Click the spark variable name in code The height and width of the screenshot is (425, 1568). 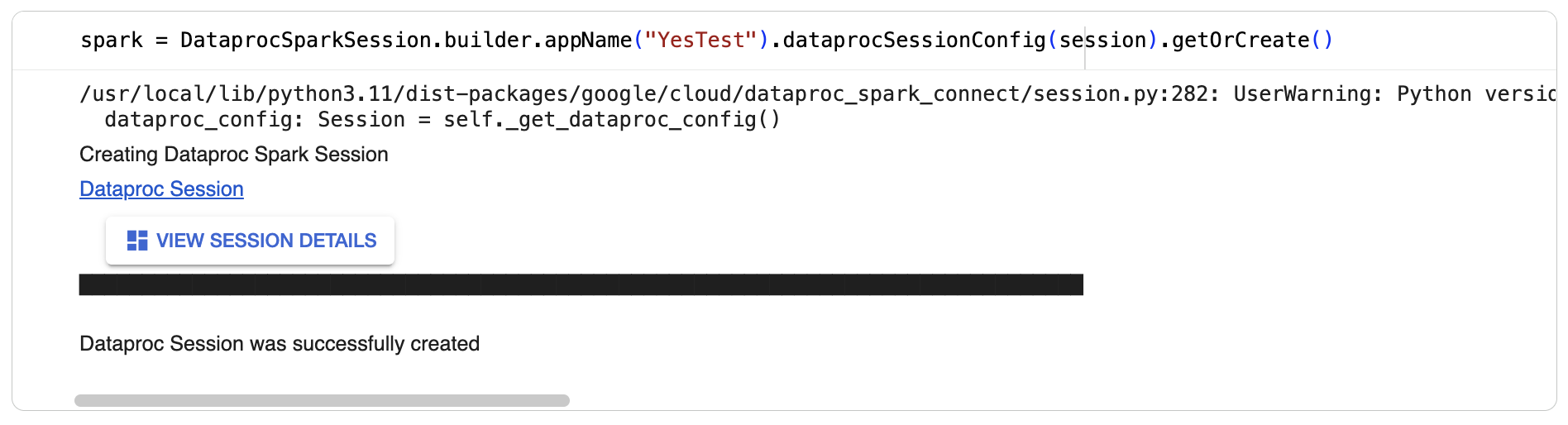(x=111, y=41)
